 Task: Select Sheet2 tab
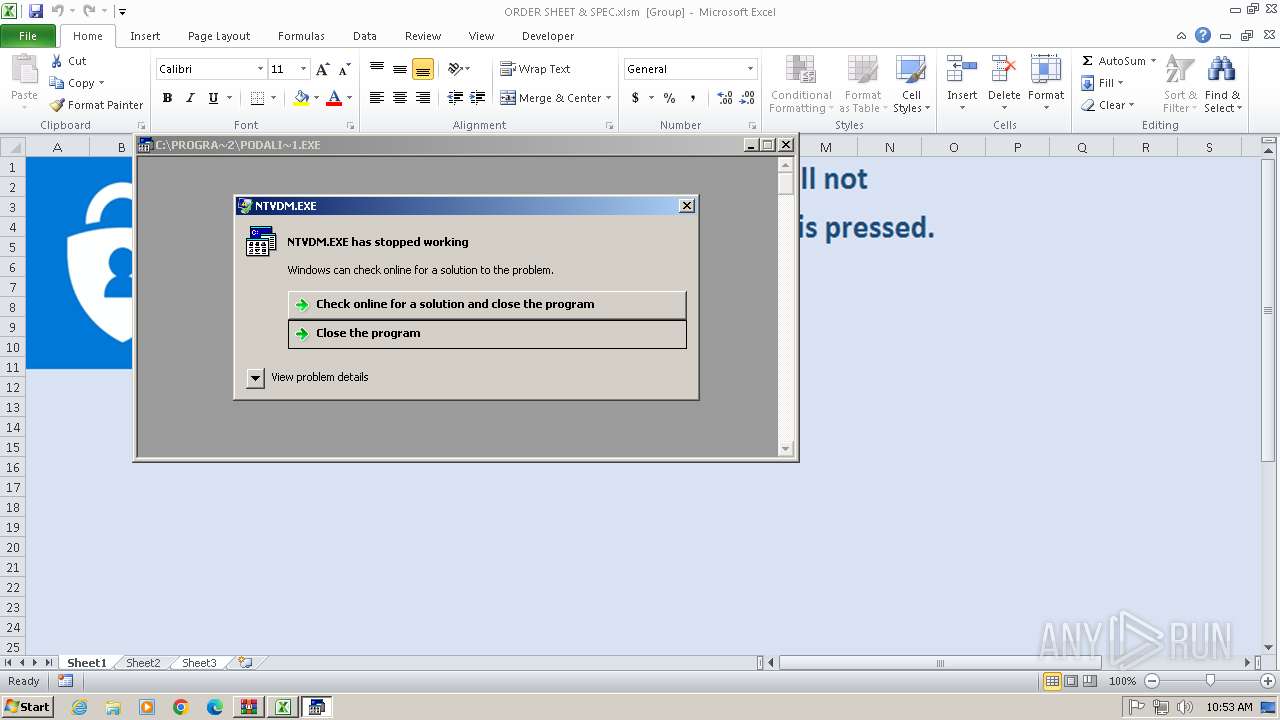[142, 663]
